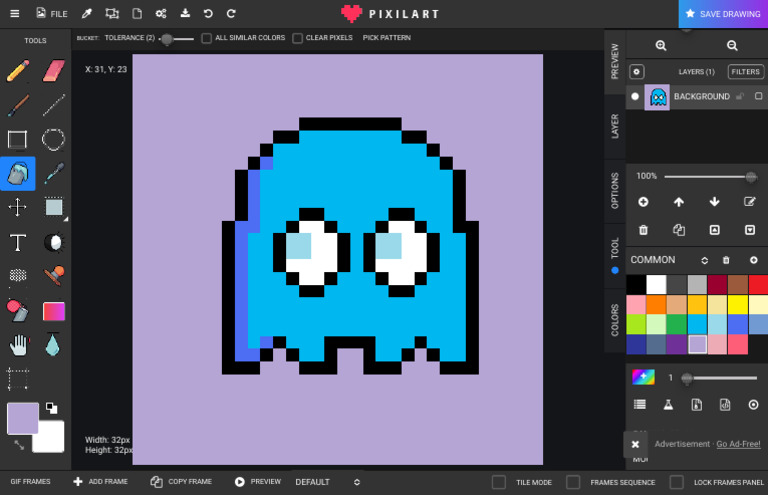The image size is (768, 495).
Task: Tick the BACKGROUND layer select checkbox
Action: 758,96
